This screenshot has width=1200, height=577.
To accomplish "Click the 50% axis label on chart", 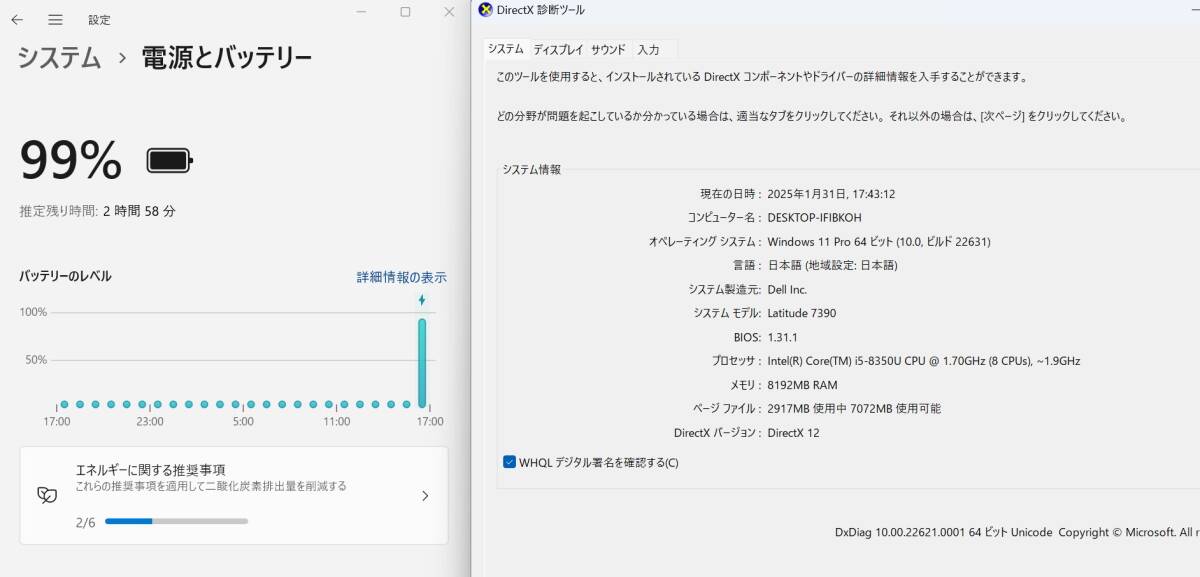I will [36, 360].
